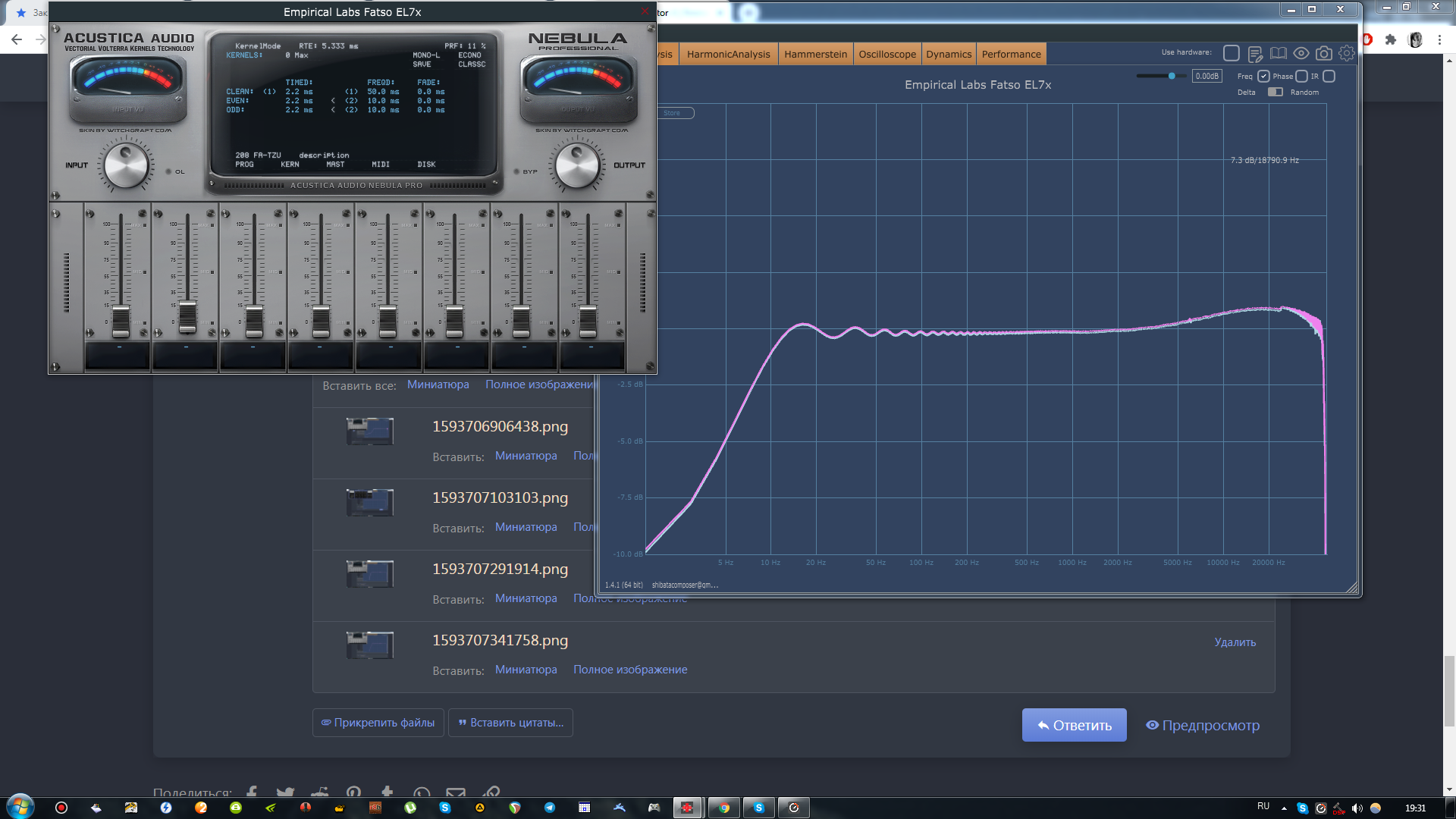
Task: Open the notes editor icon in analyzer toolbar
Action: click(x=1255, y=54)
